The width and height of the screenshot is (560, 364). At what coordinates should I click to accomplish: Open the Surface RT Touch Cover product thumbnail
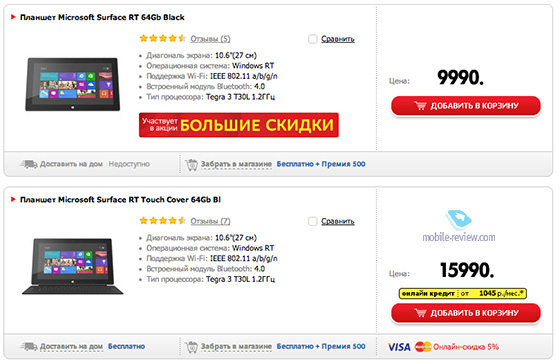point(72,266)
